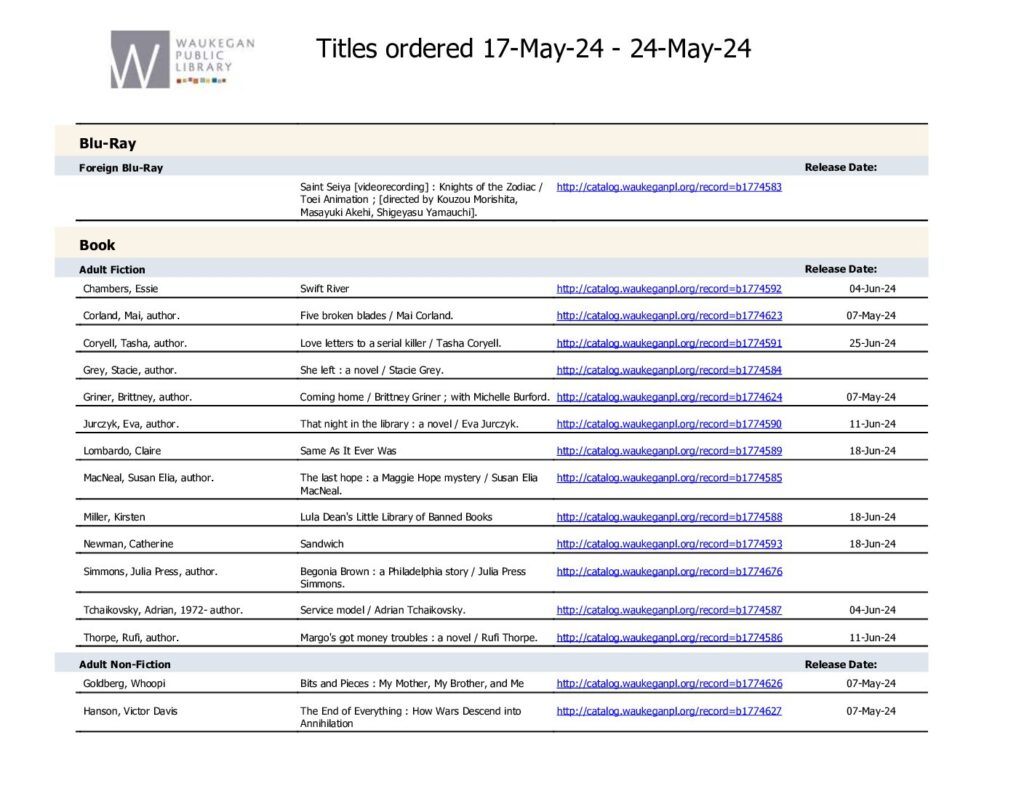The image size is (1024, 791).
Task: Select the Saint Seiya videorecording title text
Action: point(421,199)
